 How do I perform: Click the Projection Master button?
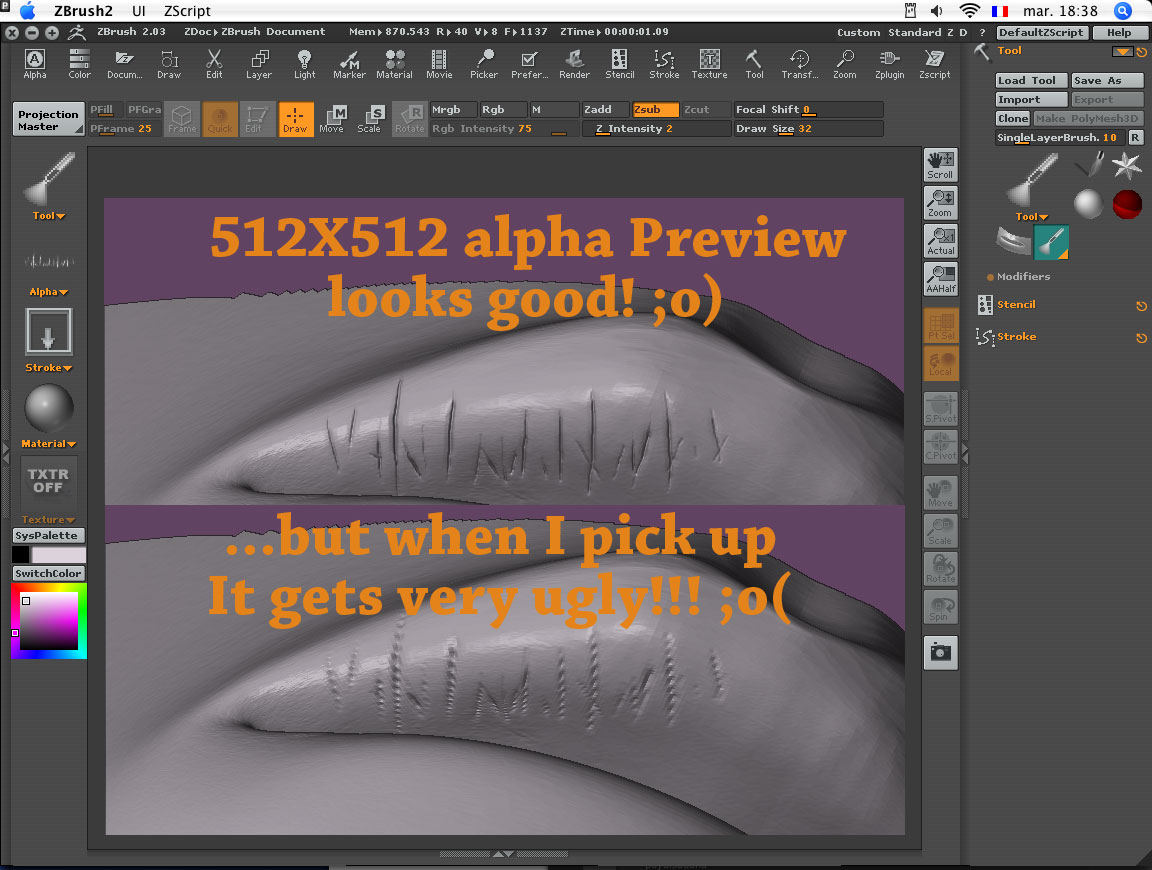48,120
